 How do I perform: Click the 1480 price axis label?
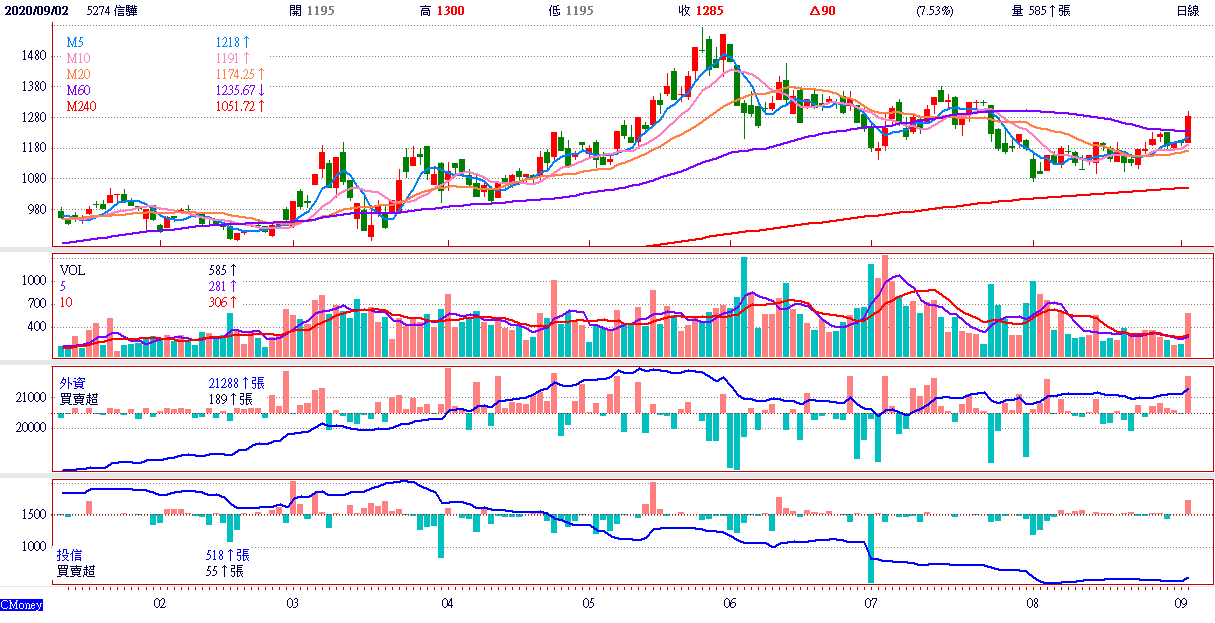coord(34,56)
